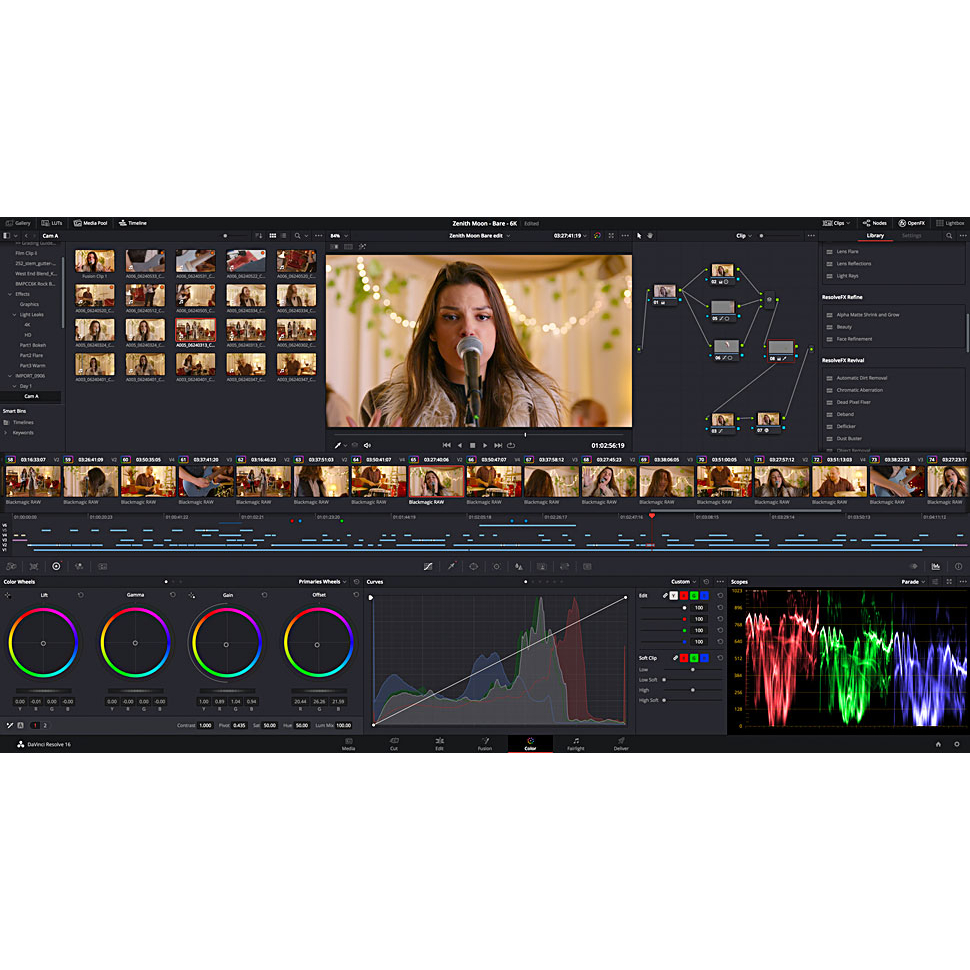This screenshot has width=970, height=970.
Task: Select the viewer qualifier picker tool
Action: click(x=338, y=445)
